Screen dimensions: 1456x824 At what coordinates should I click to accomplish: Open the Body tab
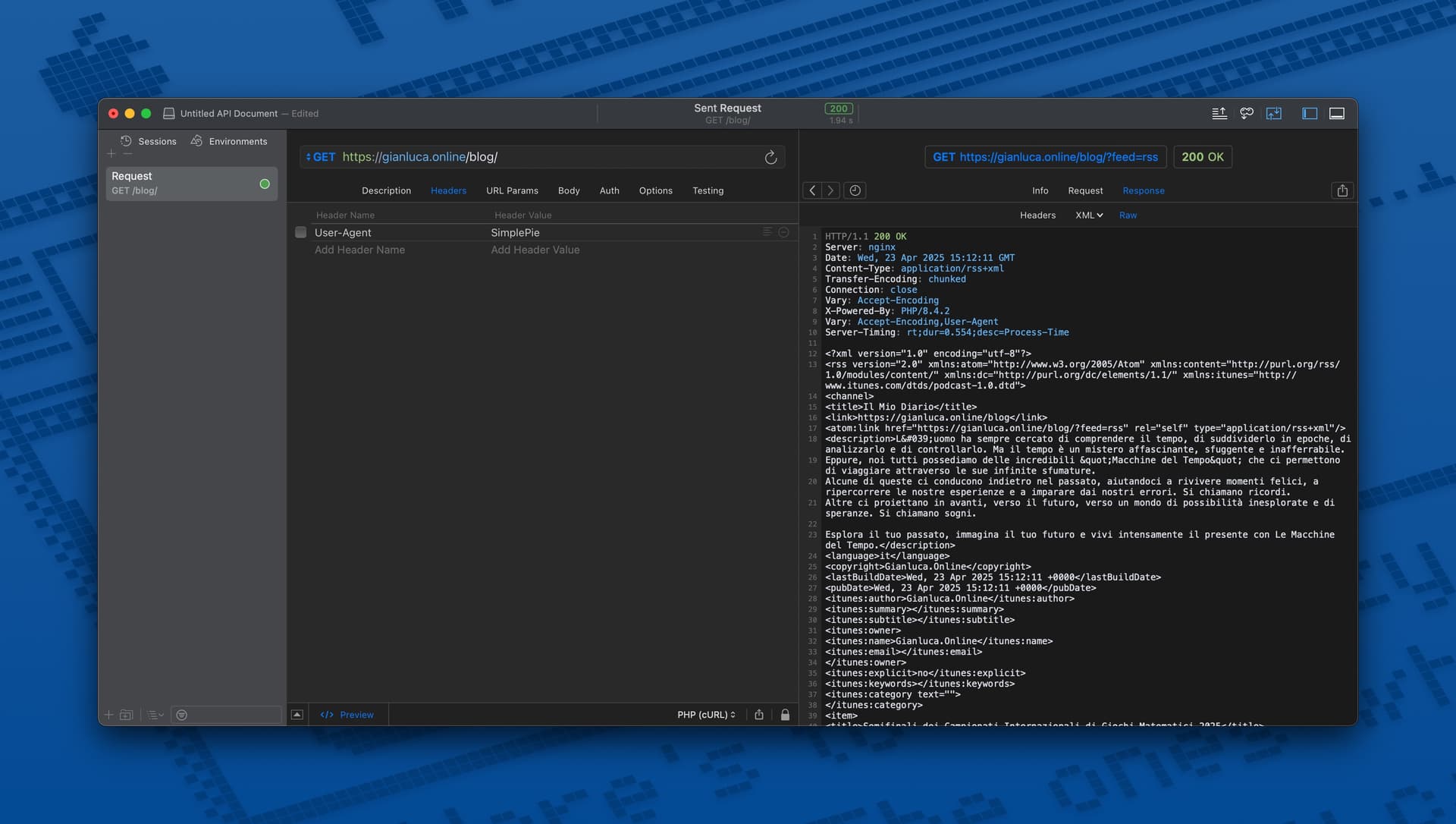(569, 190)
